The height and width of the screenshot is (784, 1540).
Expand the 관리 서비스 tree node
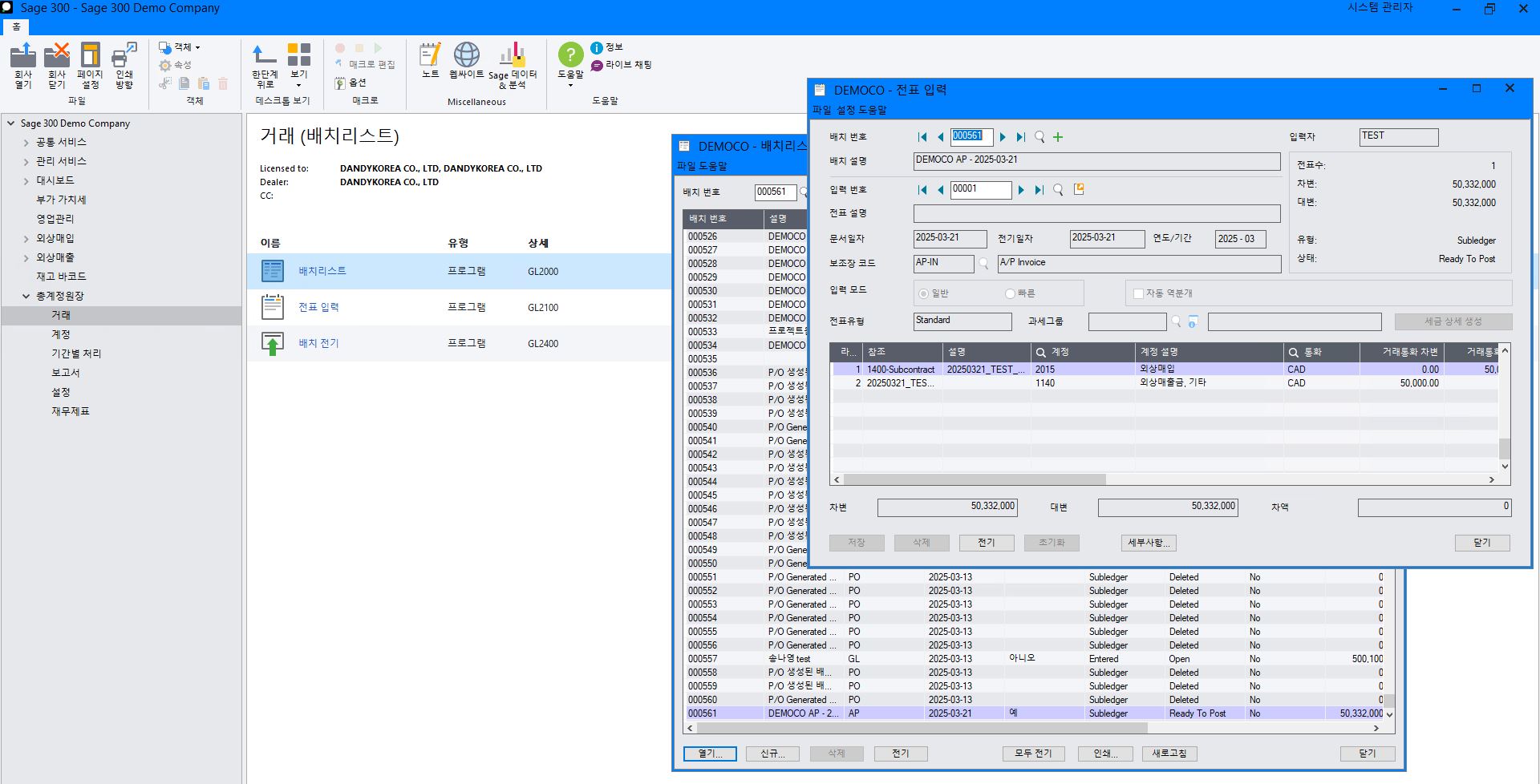coord(26,162)
